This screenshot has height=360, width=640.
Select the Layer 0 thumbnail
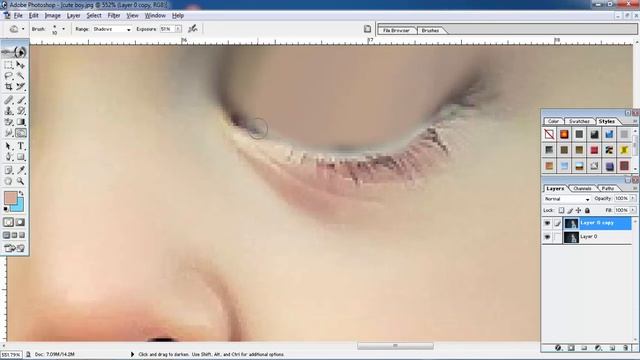(x=571, y=237)
